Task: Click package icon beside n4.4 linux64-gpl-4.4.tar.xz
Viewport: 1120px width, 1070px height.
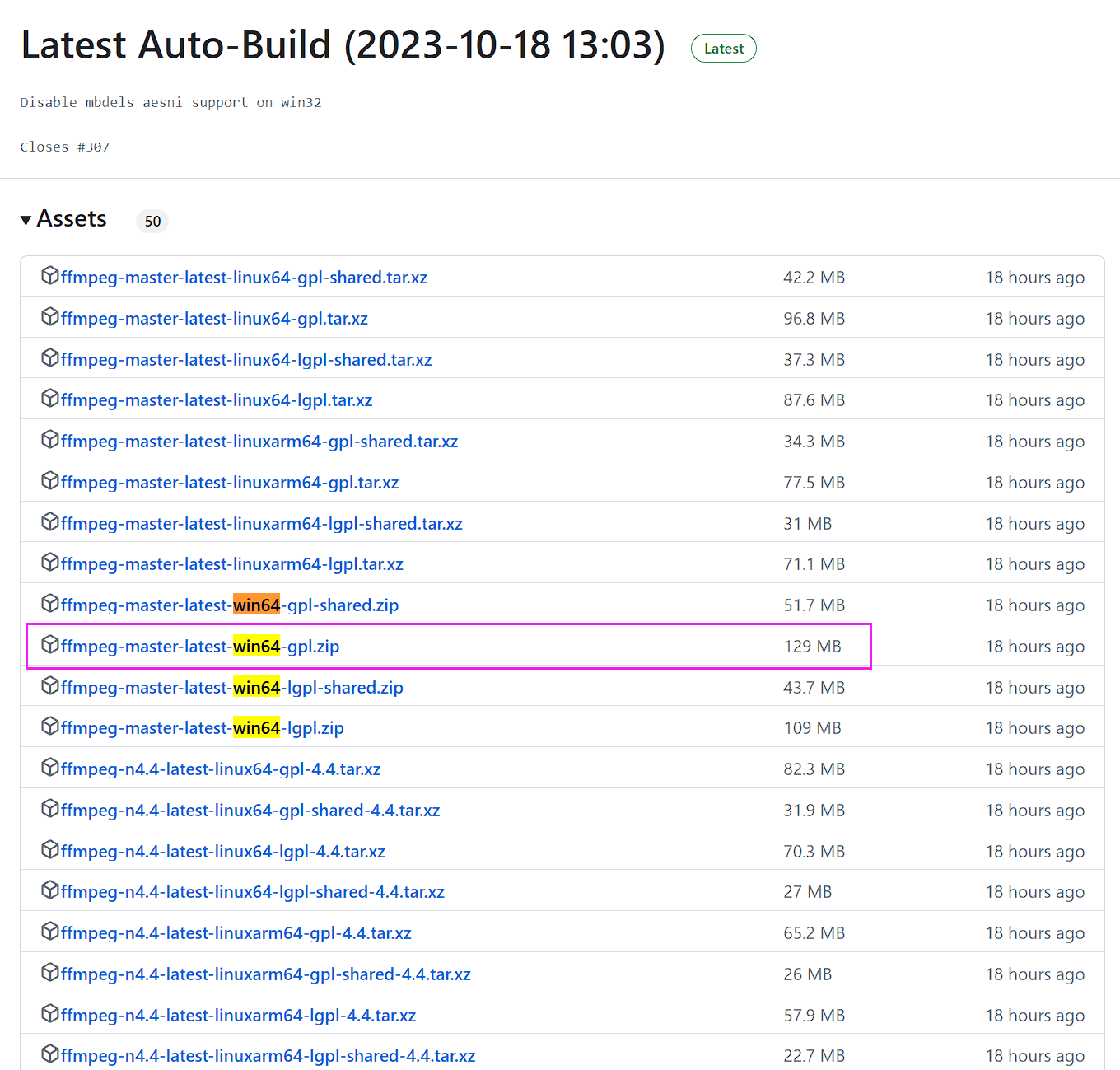Action: click(50, 767)
